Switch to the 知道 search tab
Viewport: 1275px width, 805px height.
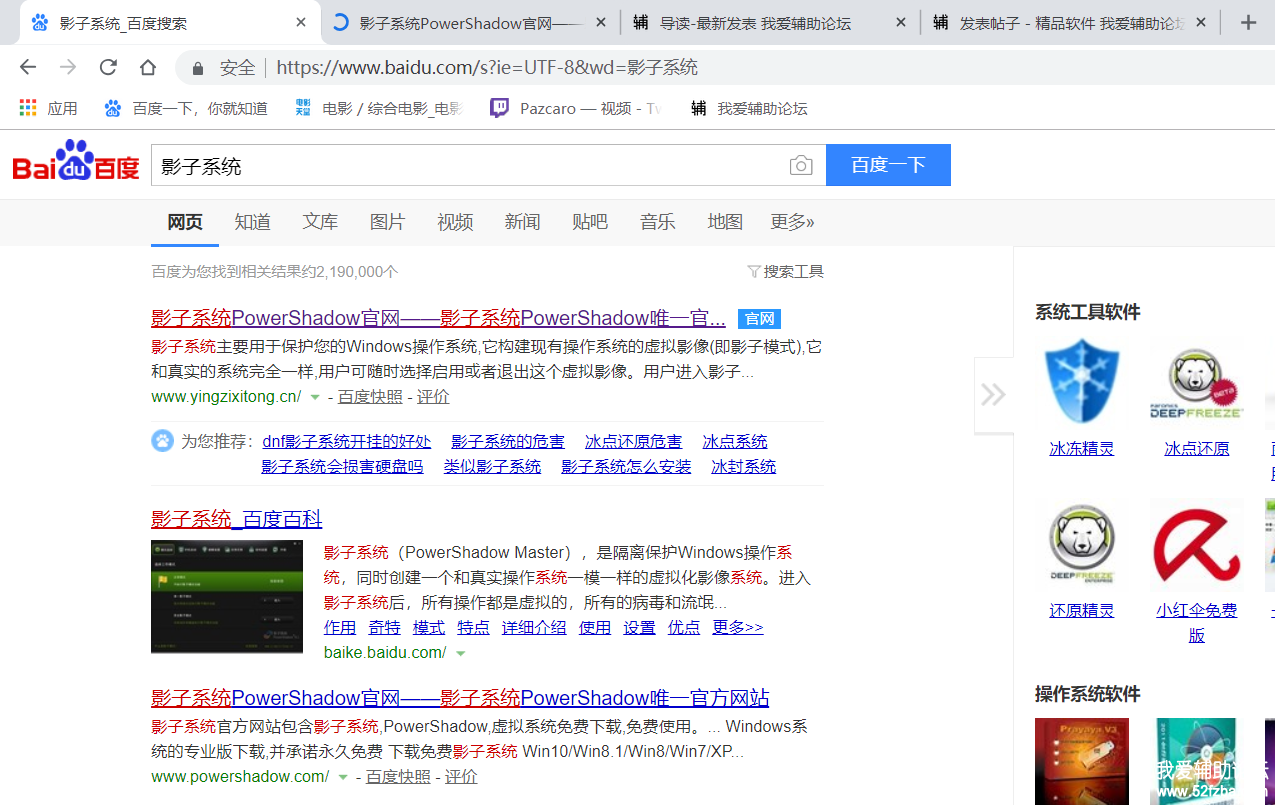tap(253, 222)
